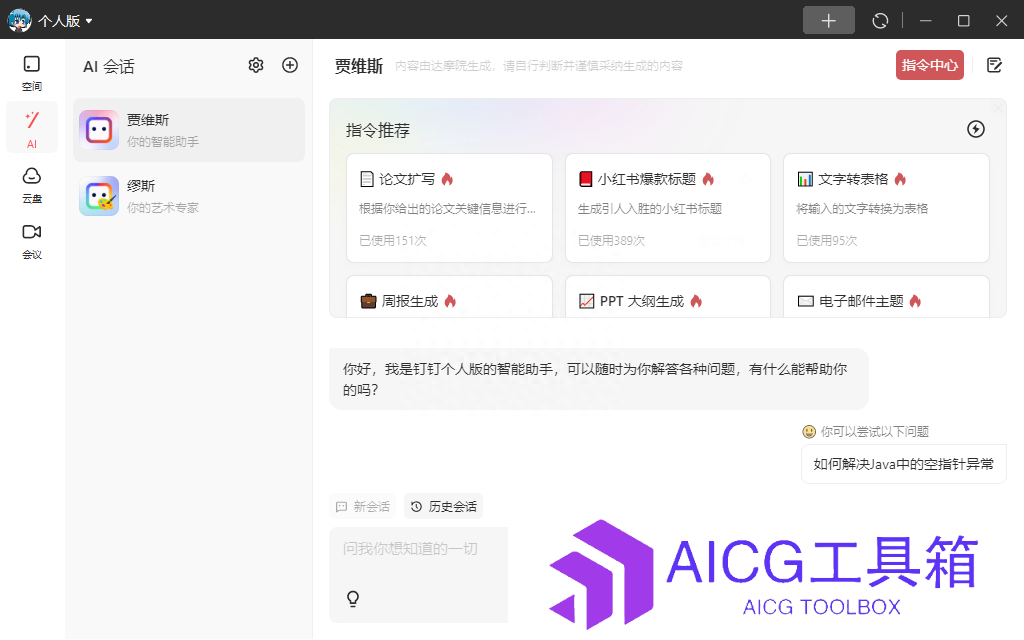This screenshot has height=640, width=1024.
Task: Choose the 小红书爆款标题 command card
Action: click(x=667, y=208)
